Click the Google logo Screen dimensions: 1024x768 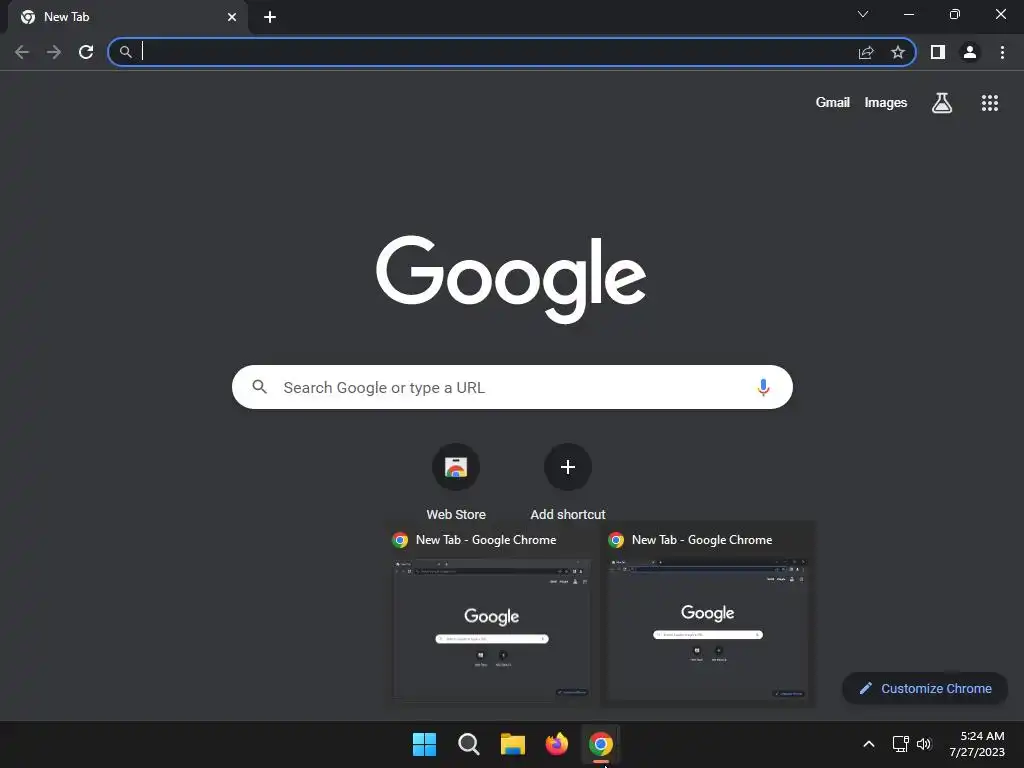tap(511, 278)
